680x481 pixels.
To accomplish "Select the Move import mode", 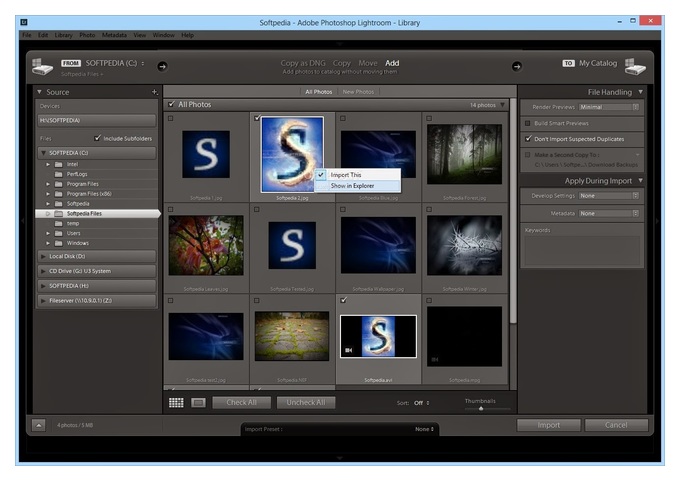I will (x=368, y=63).
